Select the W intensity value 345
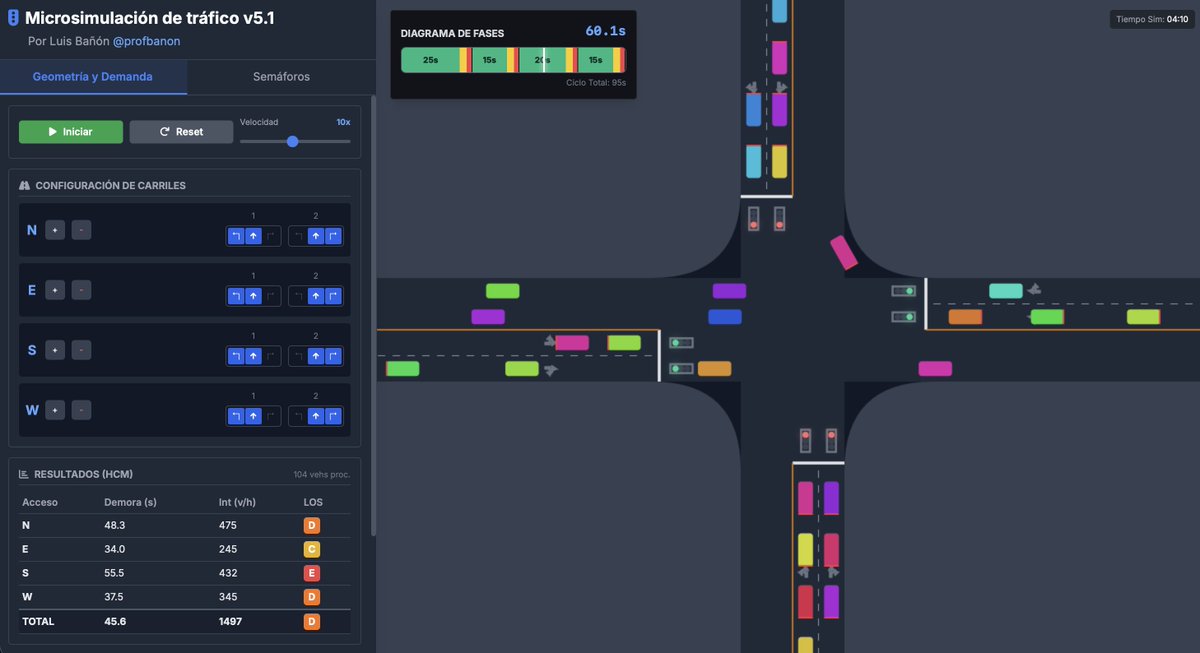This screenshot has height=653, width=1200. click(229, 597)
